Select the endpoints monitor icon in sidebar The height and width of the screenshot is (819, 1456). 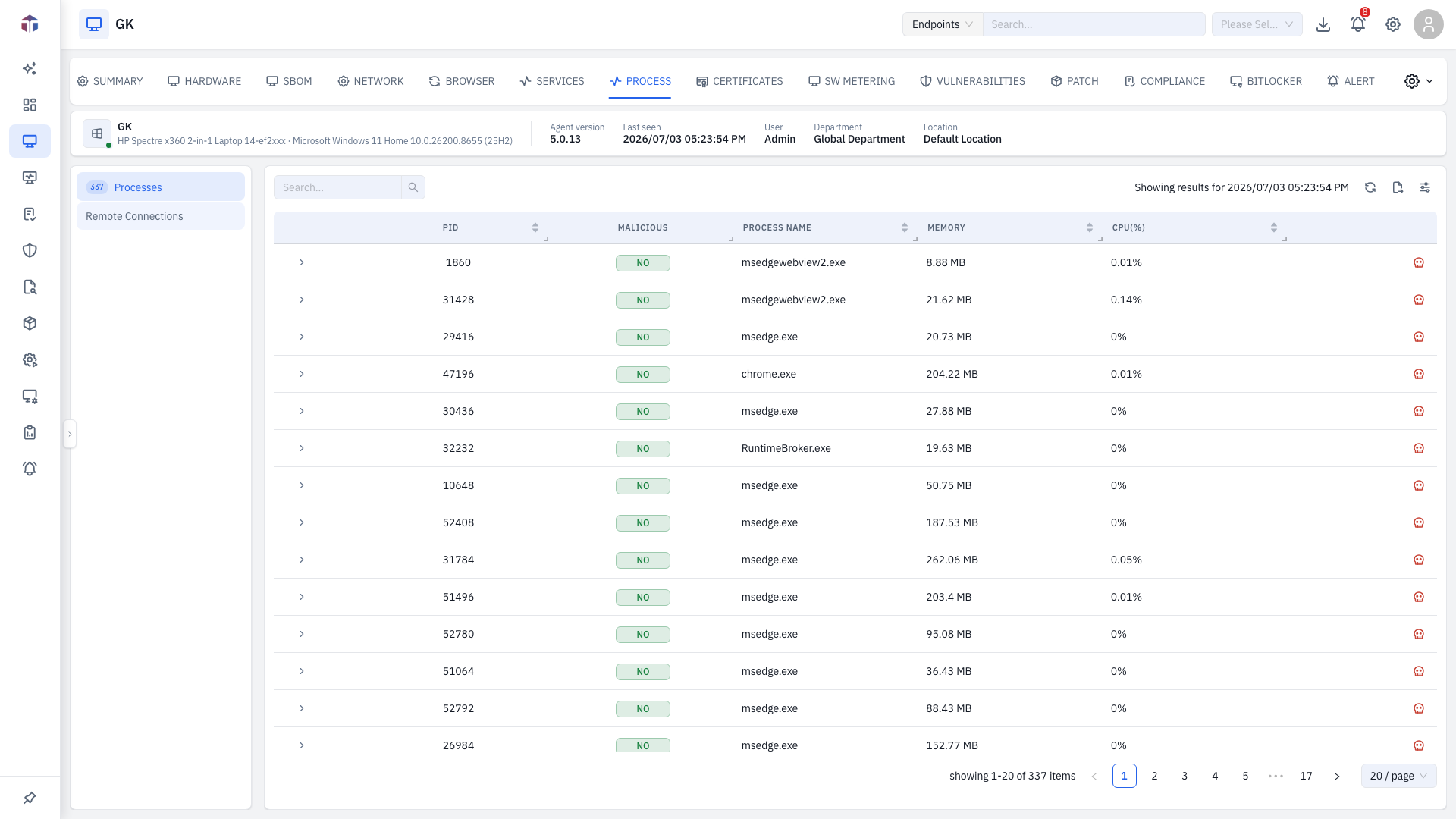tap(30, 141)
